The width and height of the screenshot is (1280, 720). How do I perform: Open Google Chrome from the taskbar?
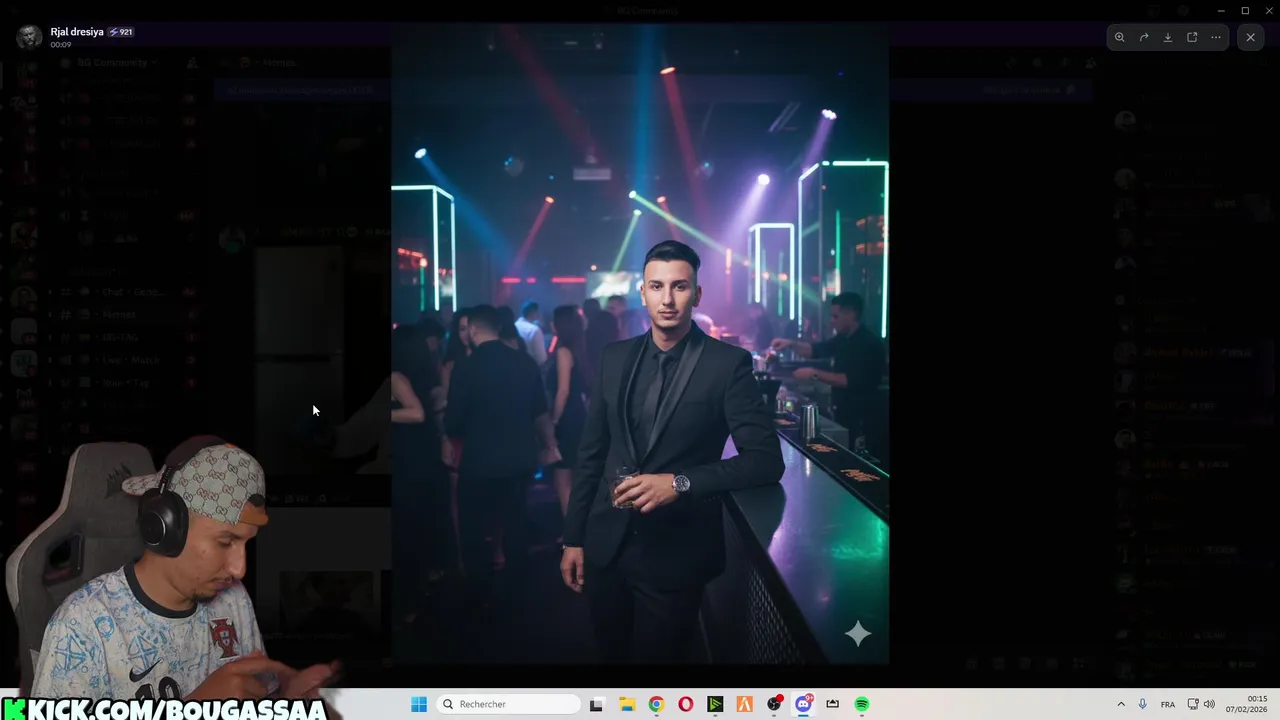[656, 704]
